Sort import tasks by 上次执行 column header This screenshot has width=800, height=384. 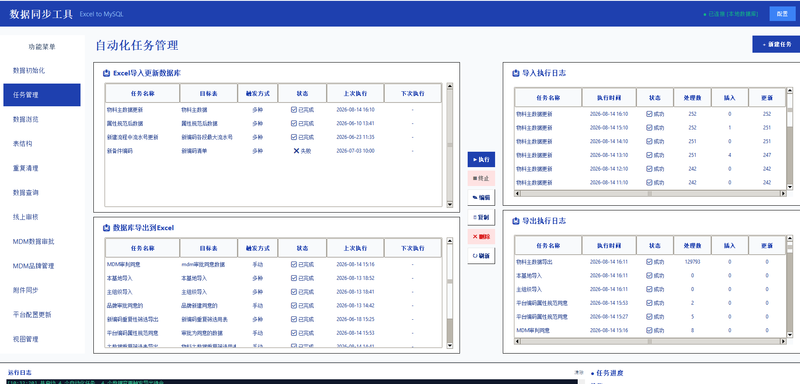point(355,94)
